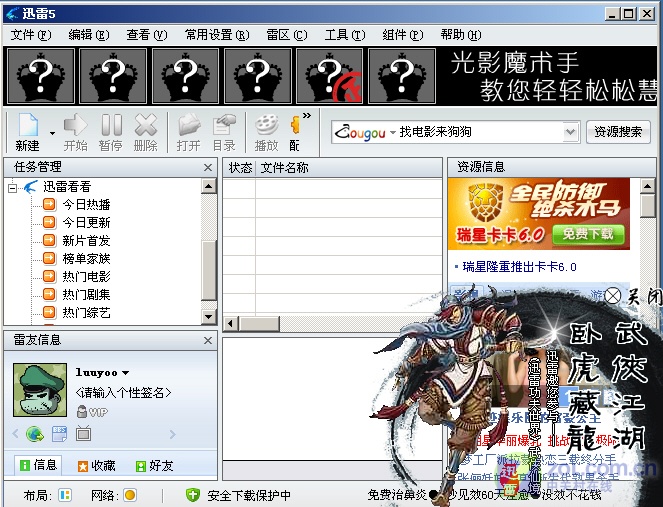Click the luuyoo user avatar

click(40, 390)
